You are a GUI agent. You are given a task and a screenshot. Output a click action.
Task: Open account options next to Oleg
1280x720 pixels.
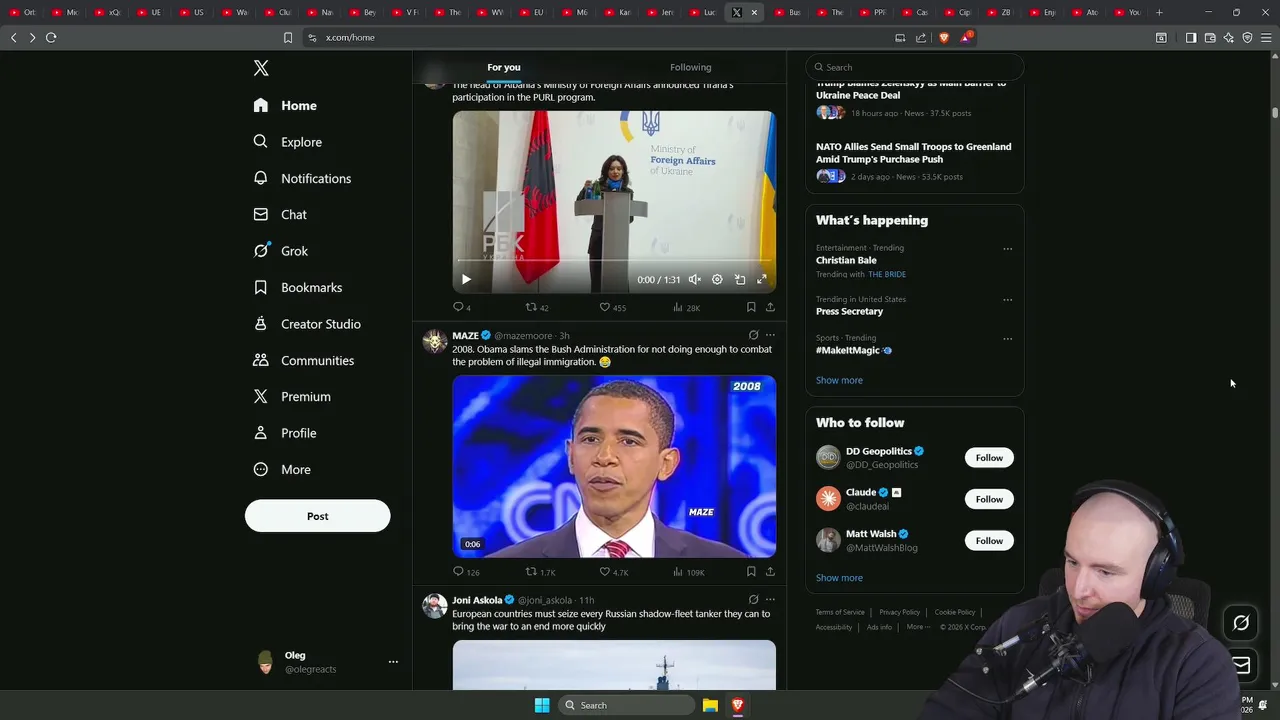(x=393, y=662)
